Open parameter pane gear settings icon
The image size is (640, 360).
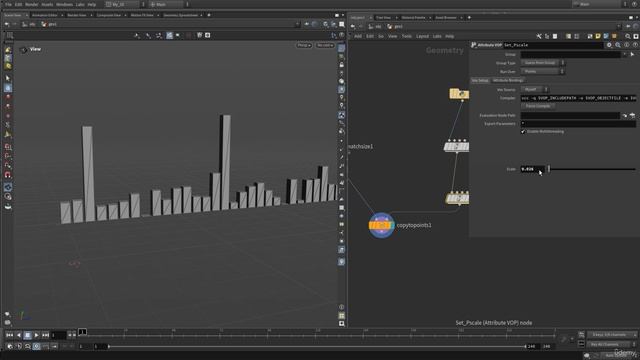pos(609,45)
